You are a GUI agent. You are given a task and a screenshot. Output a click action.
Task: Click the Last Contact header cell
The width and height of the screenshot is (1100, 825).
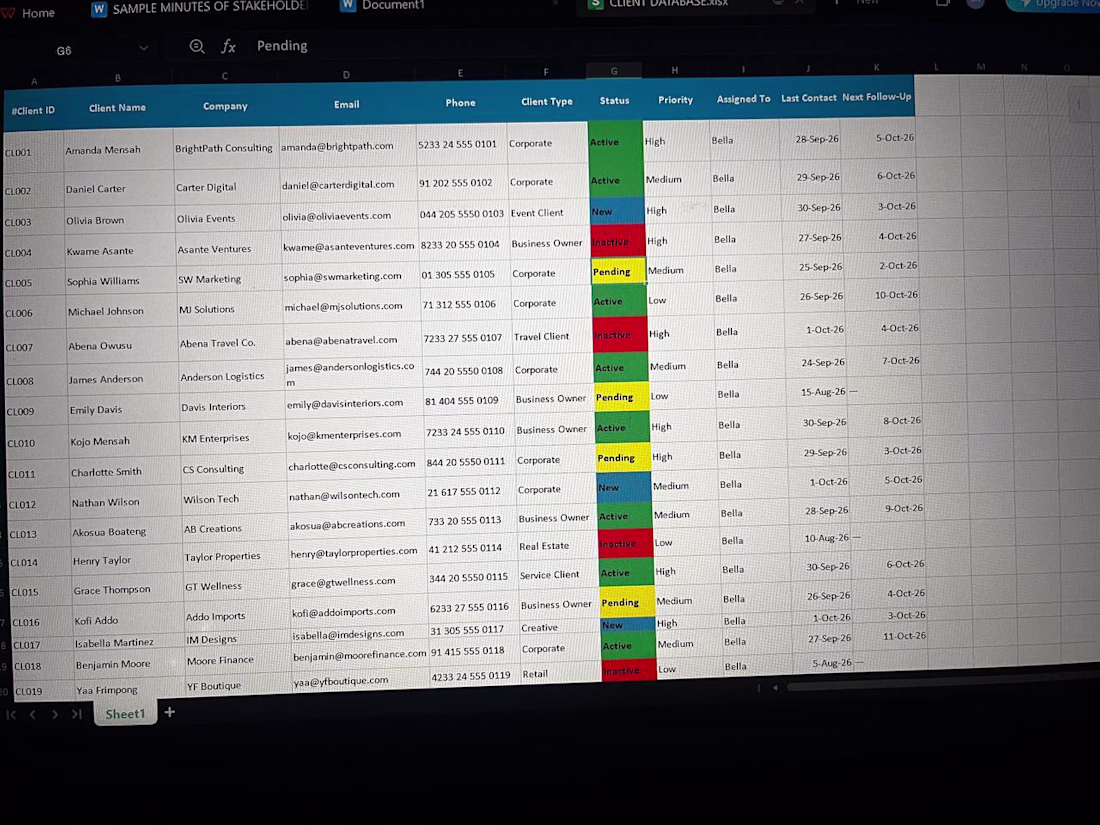(809, 98)
